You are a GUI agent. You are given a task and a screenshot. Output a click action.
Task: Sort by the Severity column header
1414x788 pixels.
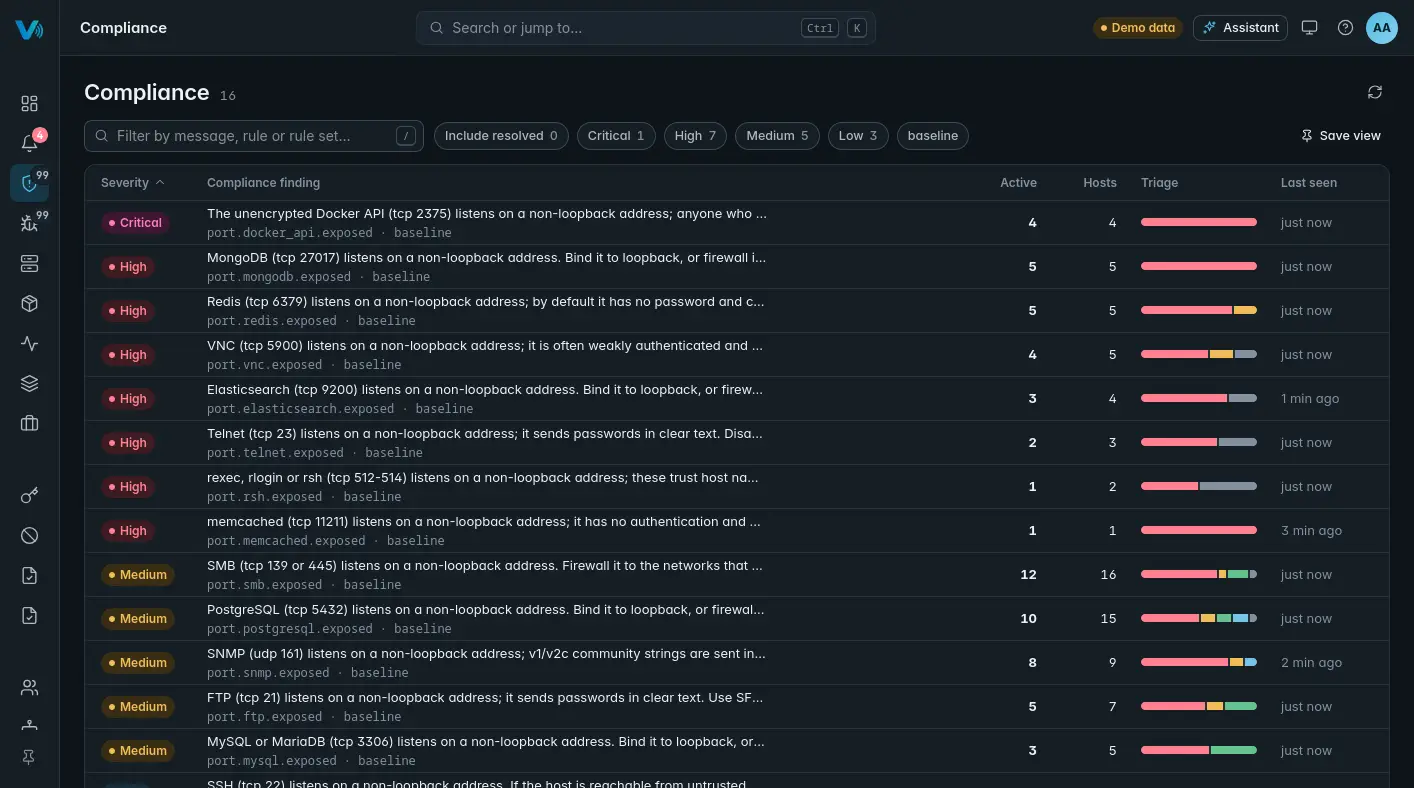click(x=133, y=183)
